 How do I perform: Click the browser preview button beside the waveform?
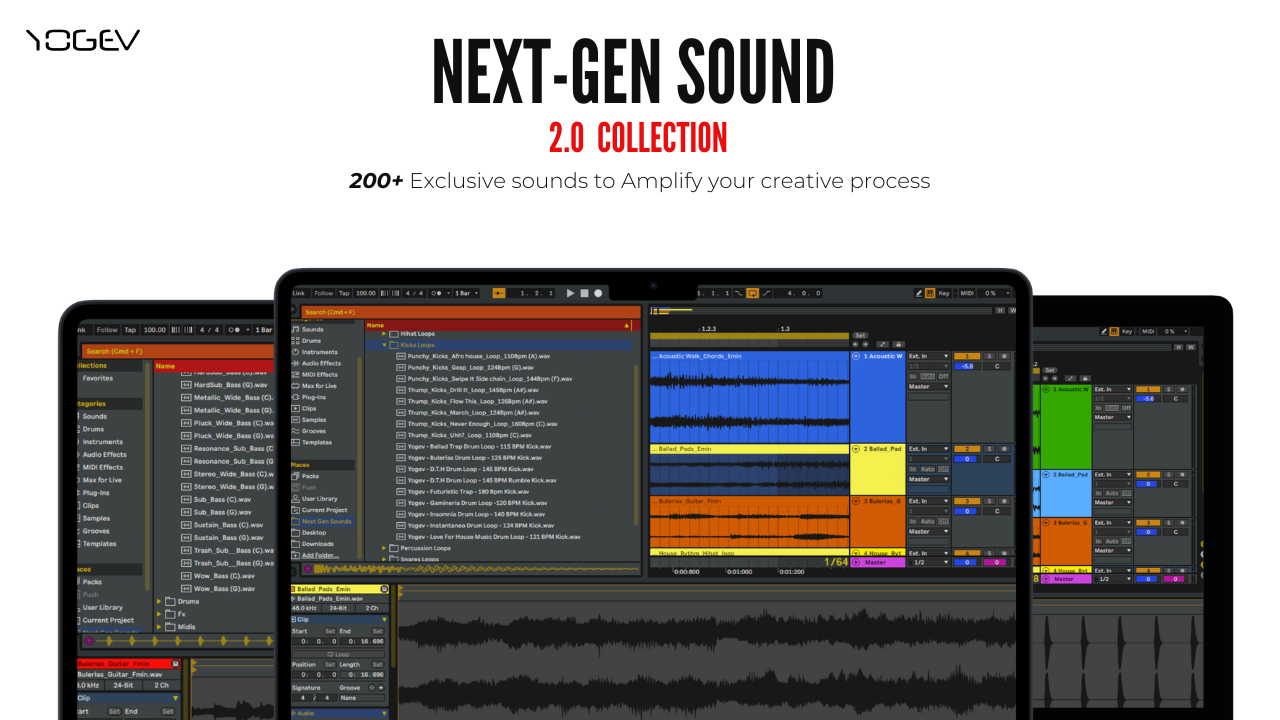[307, 568]
